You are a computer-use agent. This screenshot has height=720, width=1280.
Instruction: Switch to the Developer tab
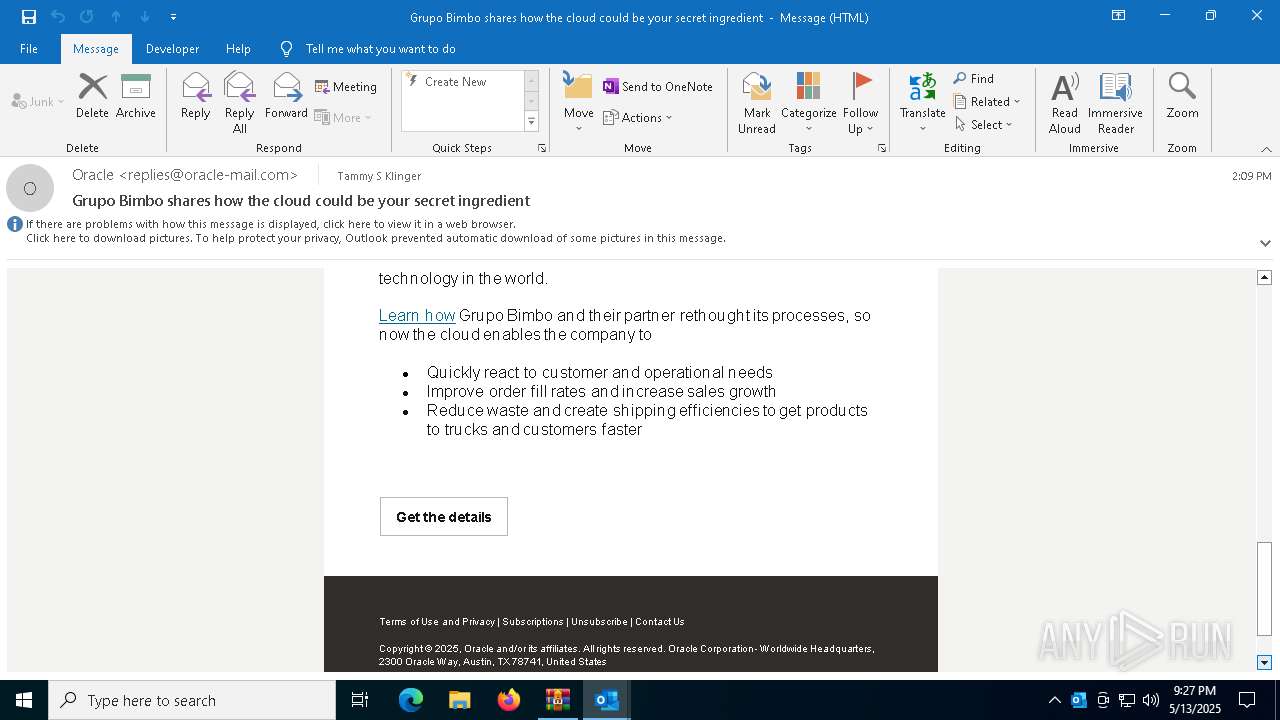(172, 49)
